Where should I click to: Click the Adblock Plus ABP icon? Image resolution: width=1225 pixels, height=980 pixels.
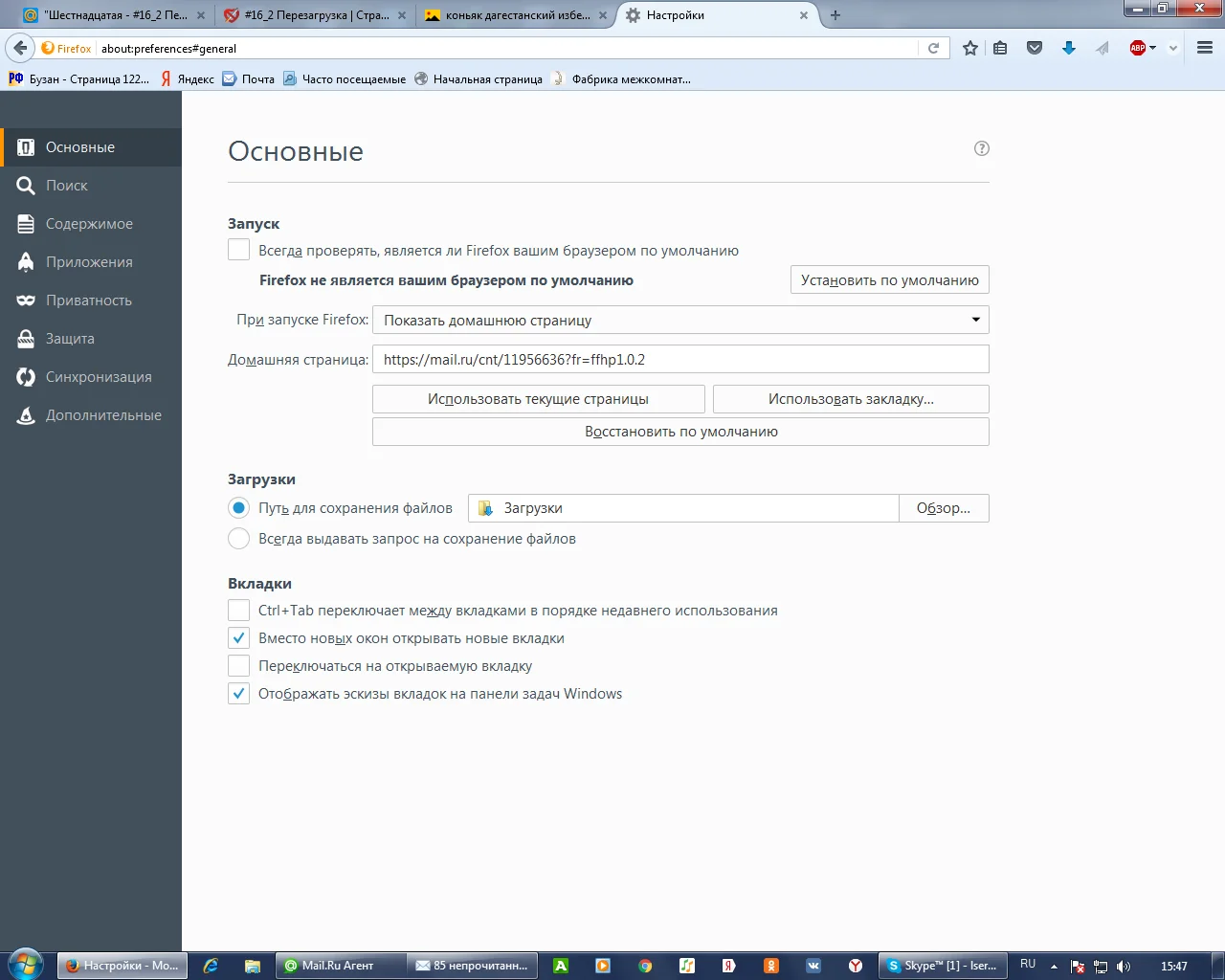point(1138,48)
